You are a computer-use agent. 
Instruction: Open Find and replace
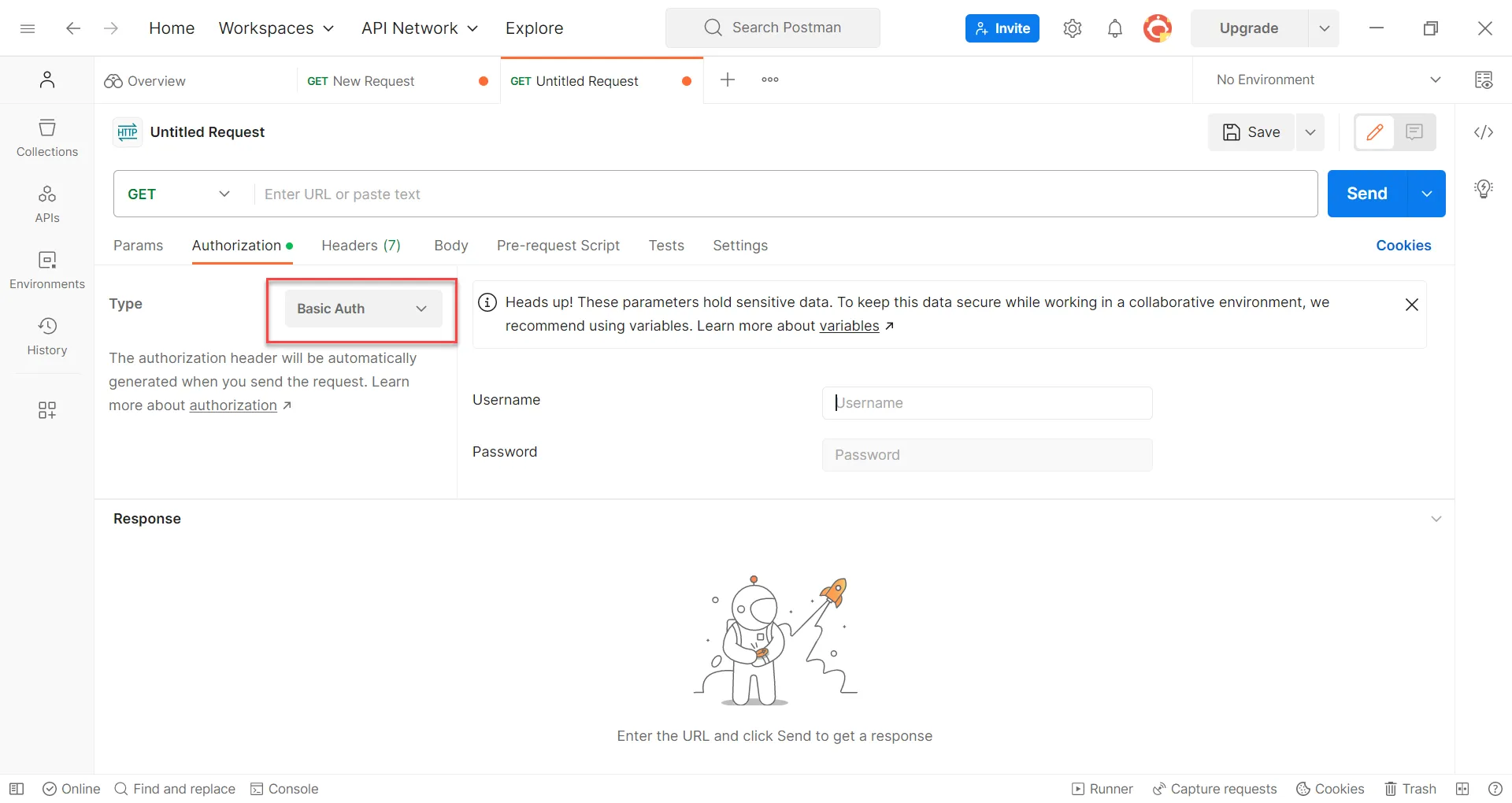[x=175, y=789]
